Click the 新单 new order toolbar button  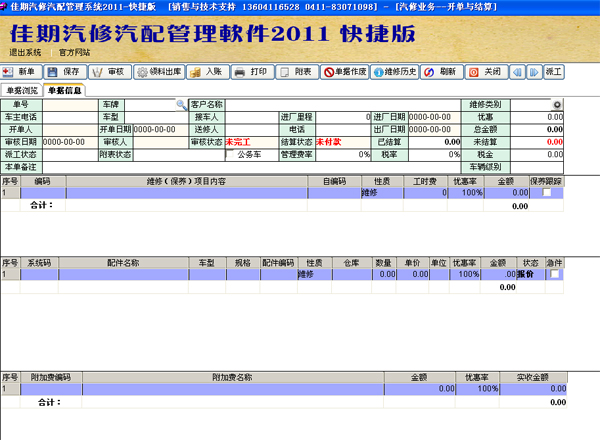[21, 72]
